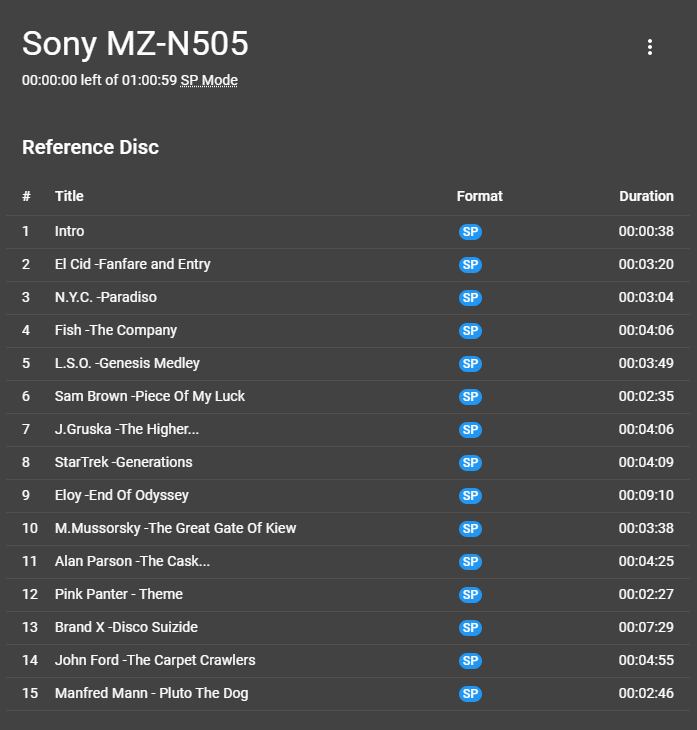Click the SP Mode label in header
The width and height of the screenshot is (697, 730).
(209, 80)
